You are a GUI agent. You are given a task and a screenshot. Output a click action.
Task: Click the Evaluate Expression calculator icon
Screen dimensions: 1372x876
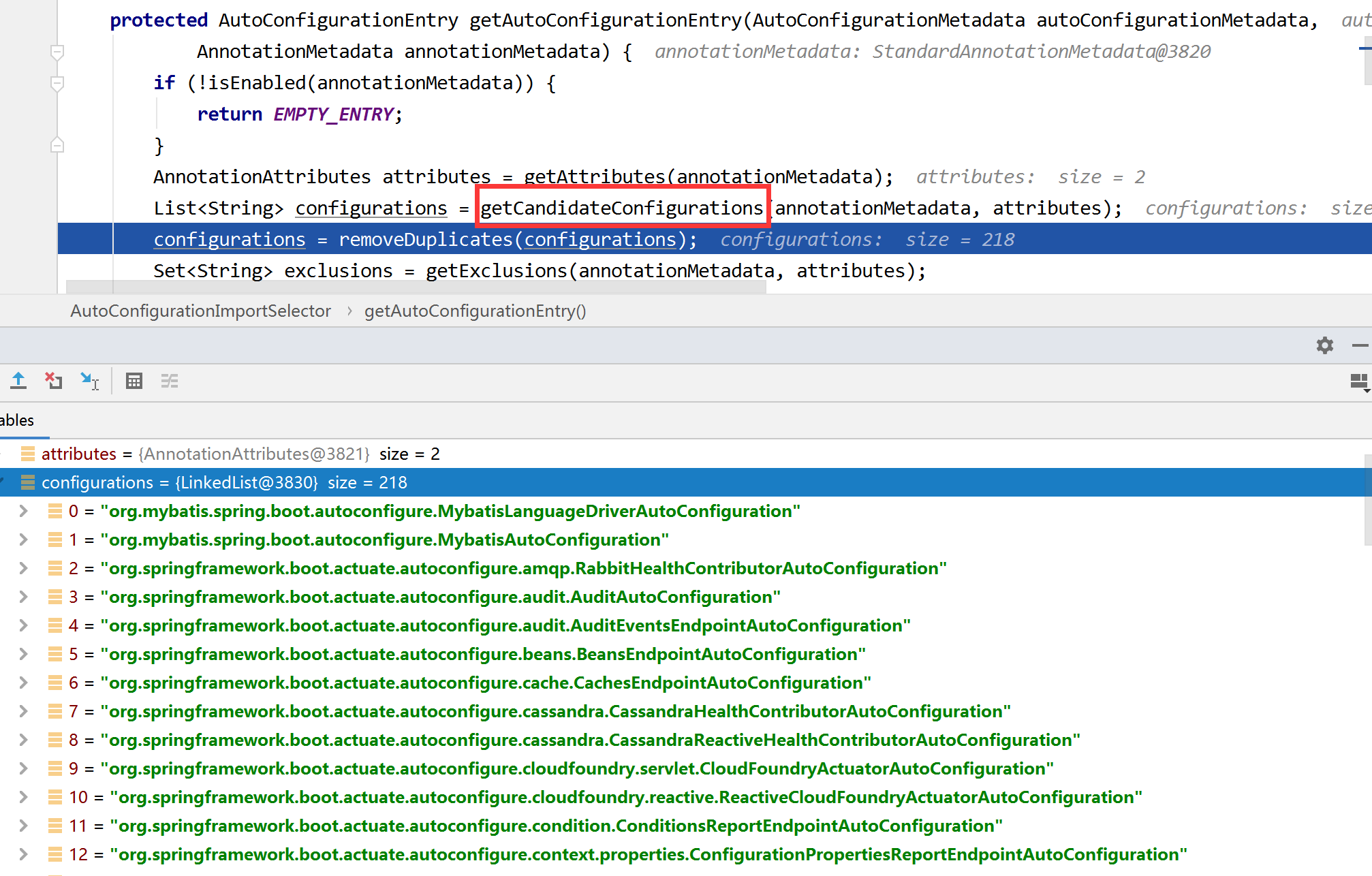pos(134,381)
